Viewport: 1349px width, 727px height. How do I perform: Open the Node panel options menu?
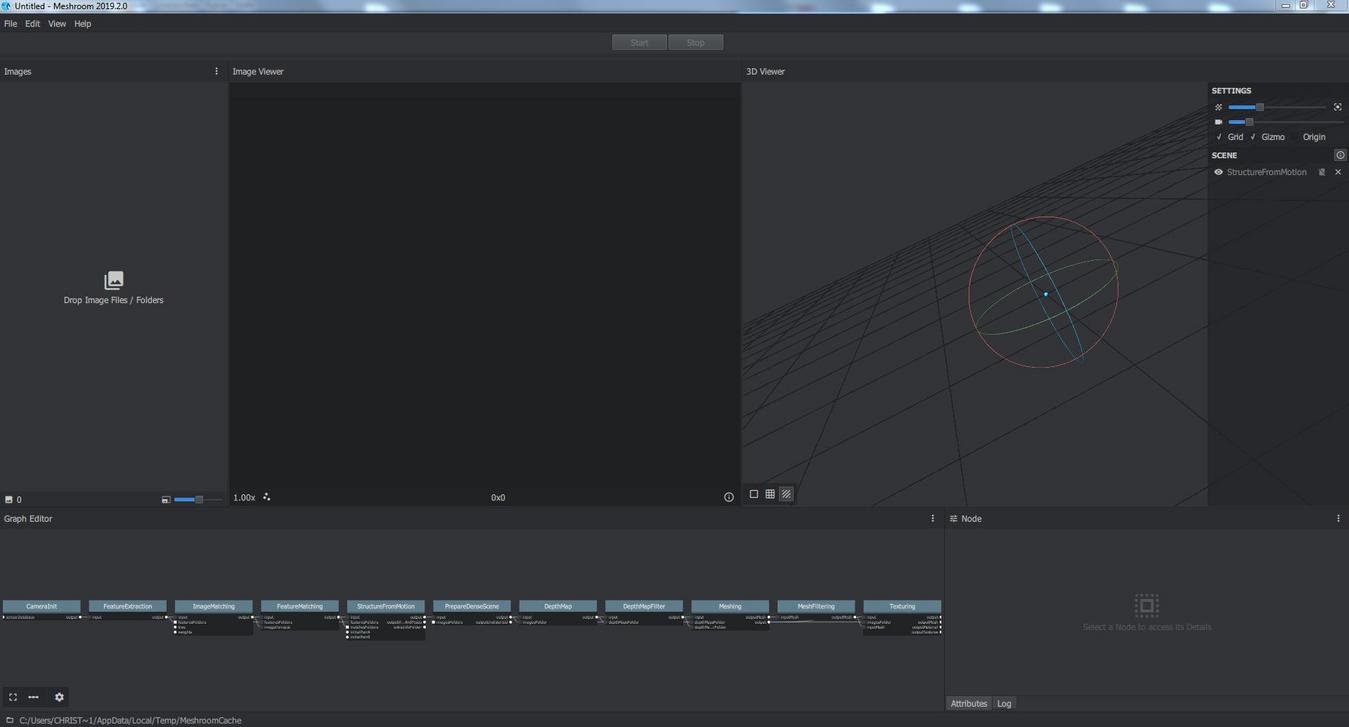(1338, 518)
